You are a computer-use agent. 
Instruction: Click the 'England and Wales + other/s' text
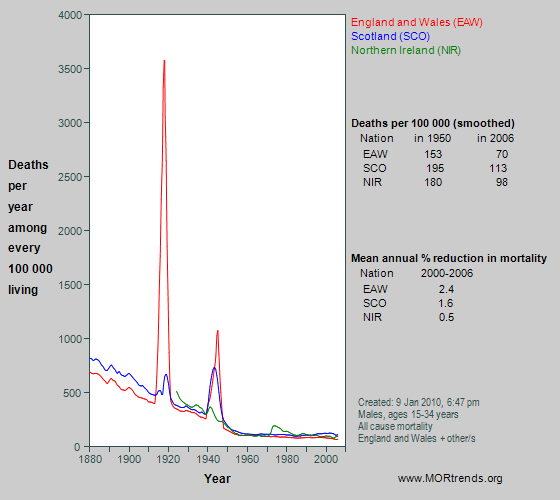click(417, 438)
